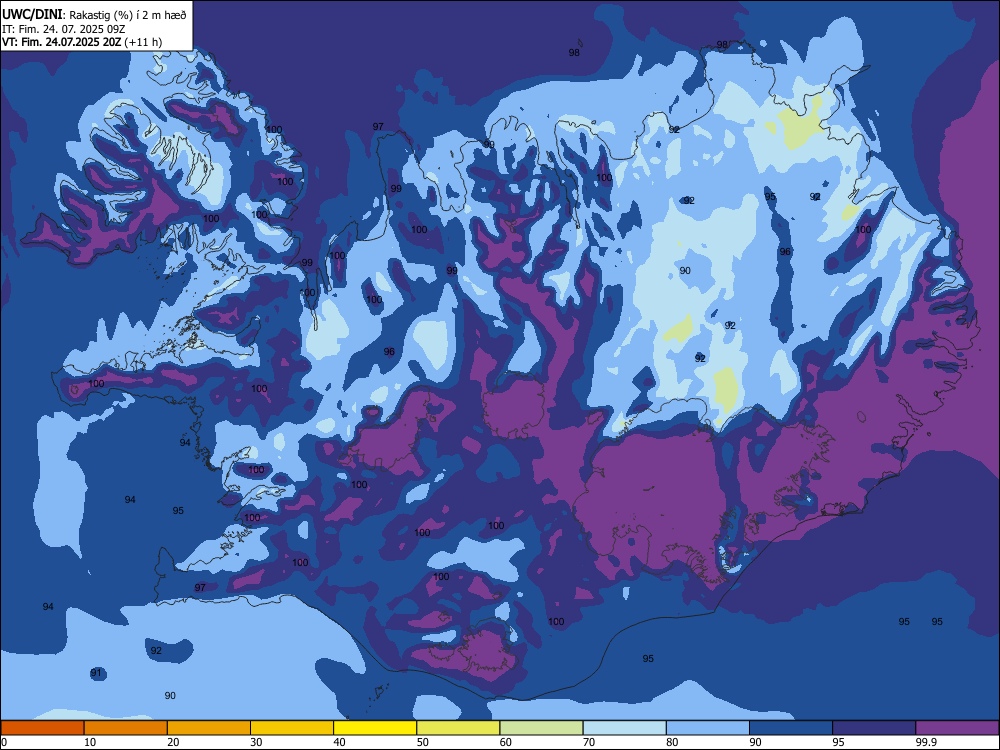This screenshot has height=750, width=1000.
Task: Click the '20' tick label on the color scale
Action: pyautogui.click(x=173, y=742)
